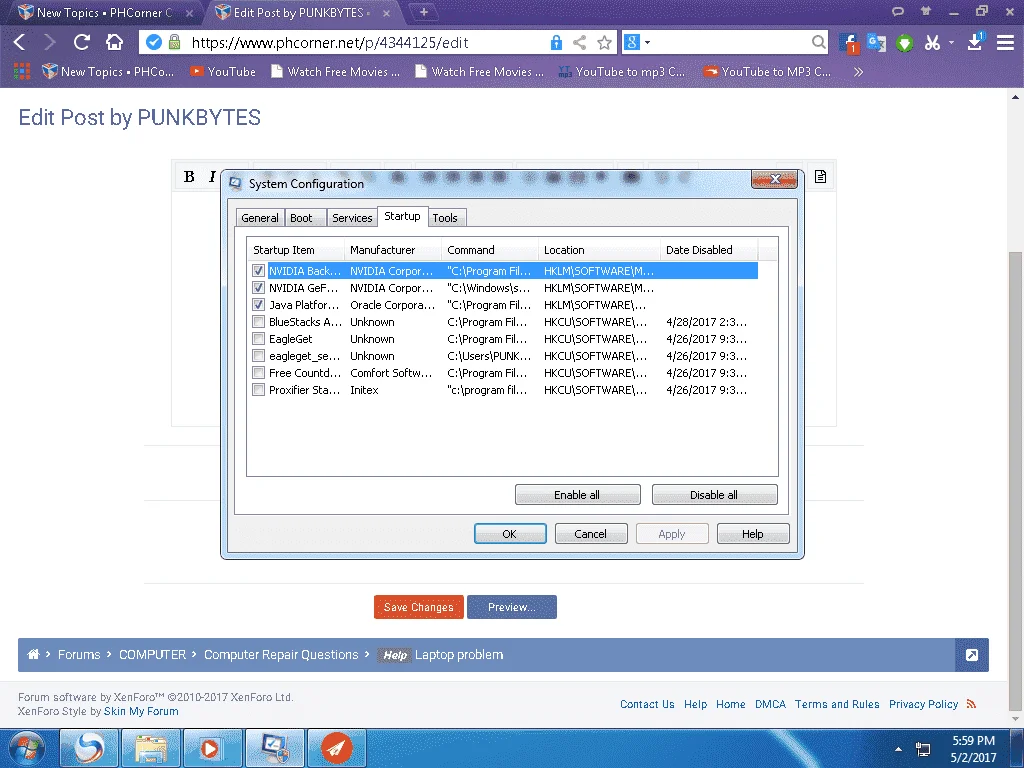This screenshot has height=768, width=1024.
Task: Expand the scissors tool dropdown arrow
Action: (952, 42)
